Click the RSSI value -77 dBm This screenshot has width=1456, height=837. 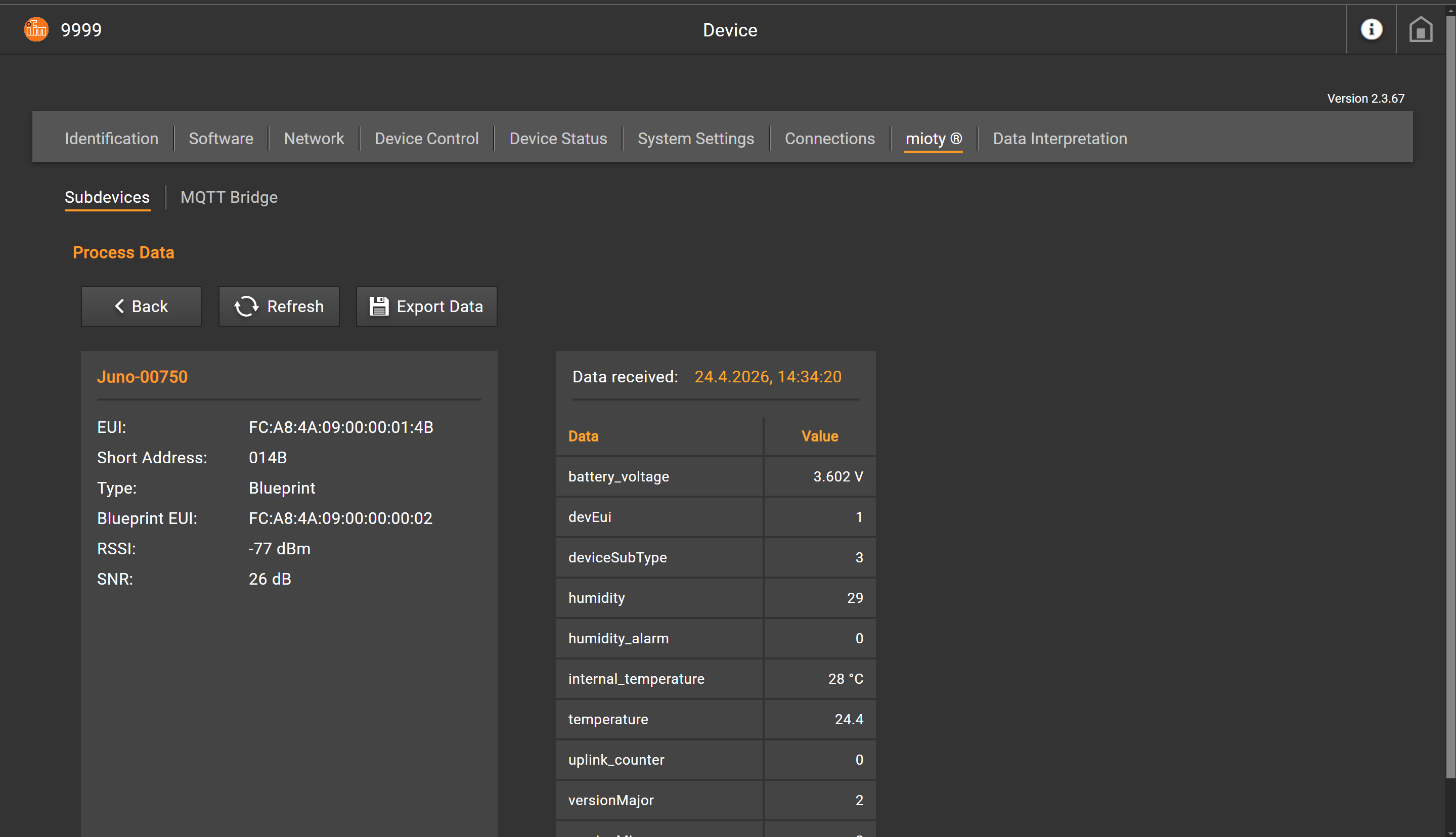click(x=279, y=548)
